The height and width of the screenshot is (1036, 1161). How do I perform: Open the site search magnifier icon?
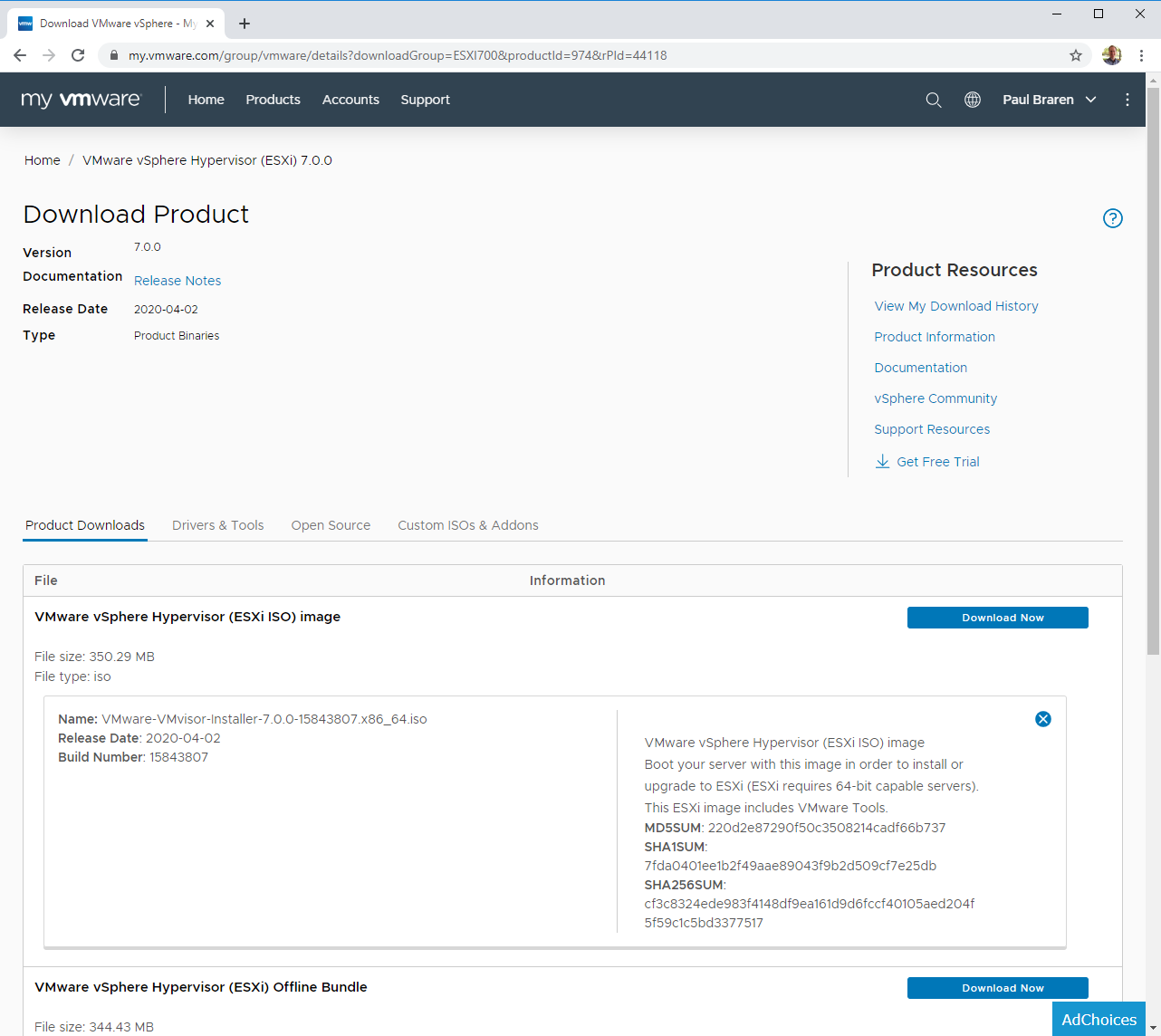click(x=934, y=100)
